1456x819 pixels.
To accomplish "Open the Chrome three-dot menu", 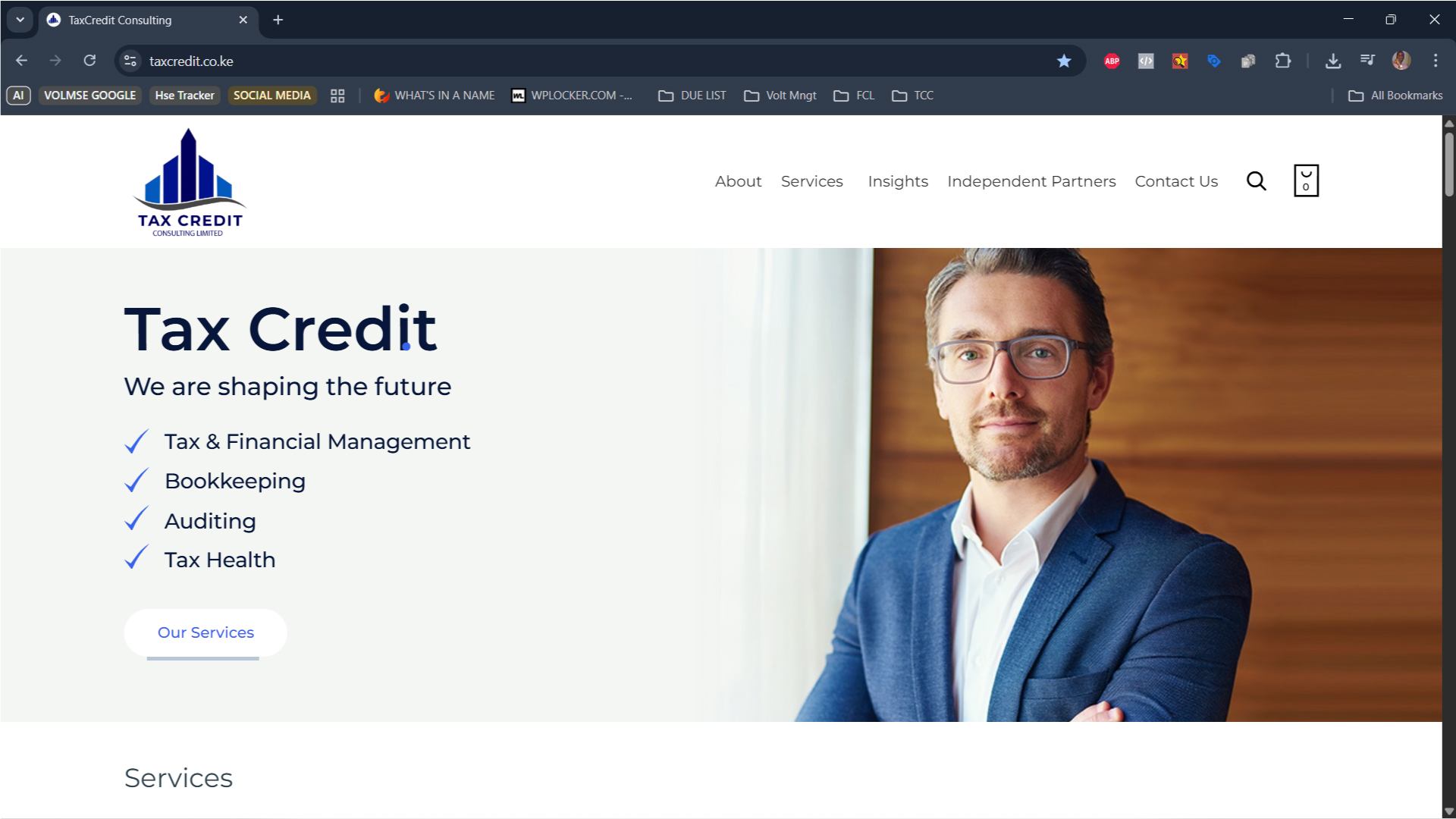I will point(1435,61).
